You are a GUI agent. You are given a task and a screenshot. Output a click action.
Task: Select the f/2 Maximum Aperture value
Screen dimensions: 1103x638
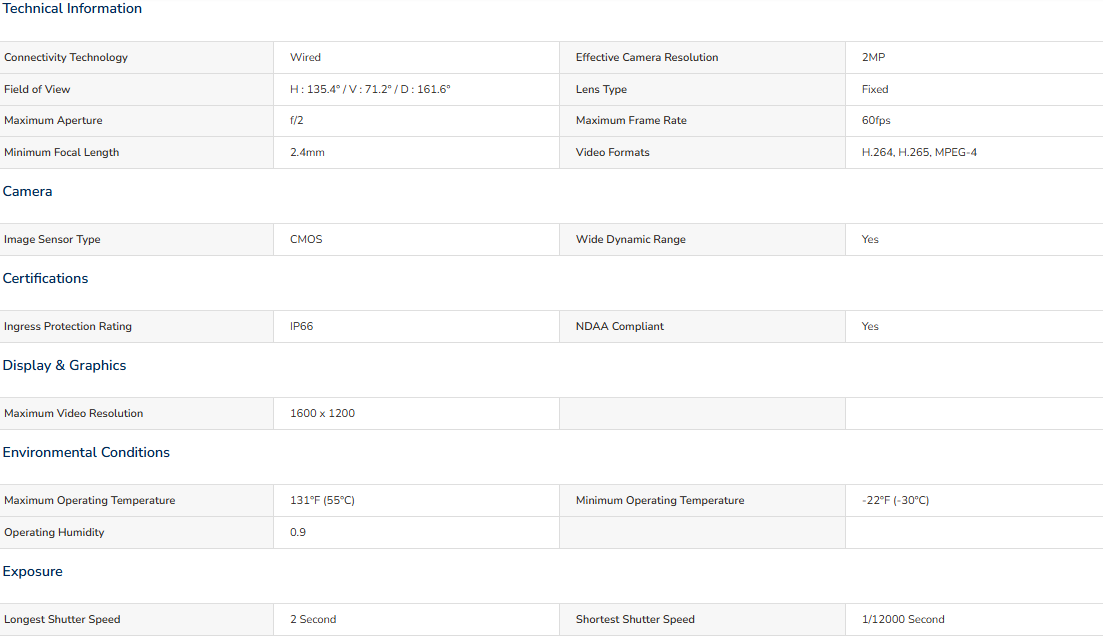pos(298,120)
